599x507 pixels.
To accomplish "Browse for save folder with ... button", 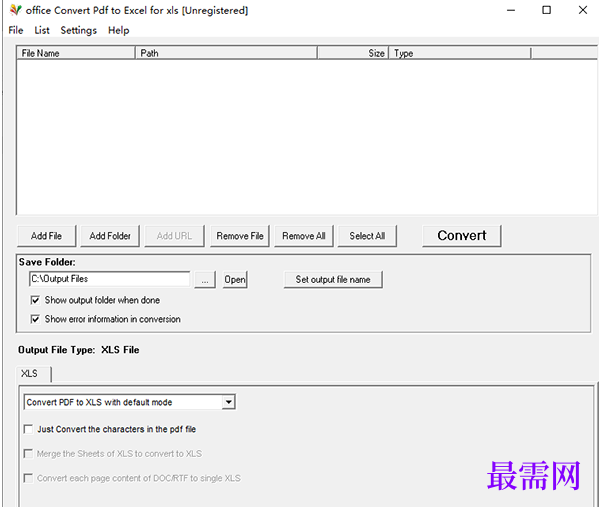I will [205, 280].
